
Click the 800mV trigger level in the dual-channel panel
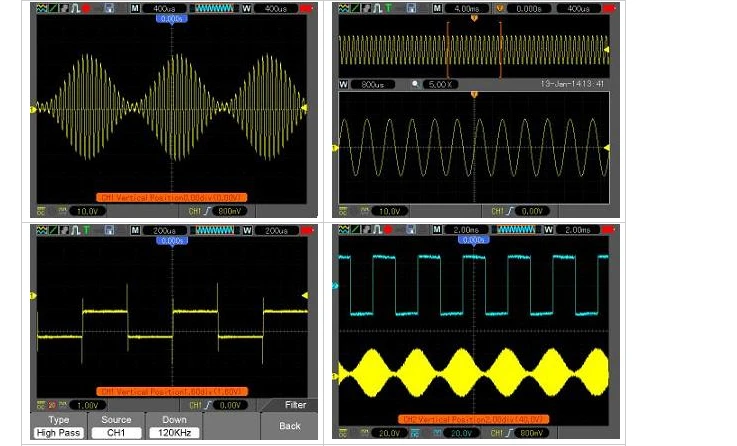(532, 433)
